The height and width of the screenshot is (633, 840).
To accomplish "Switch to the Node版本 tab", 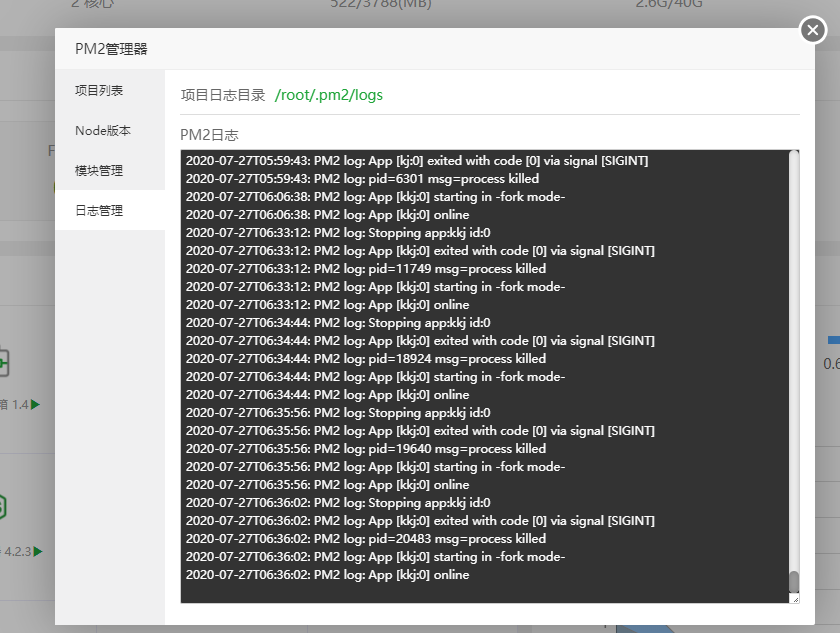I will 110,130.
